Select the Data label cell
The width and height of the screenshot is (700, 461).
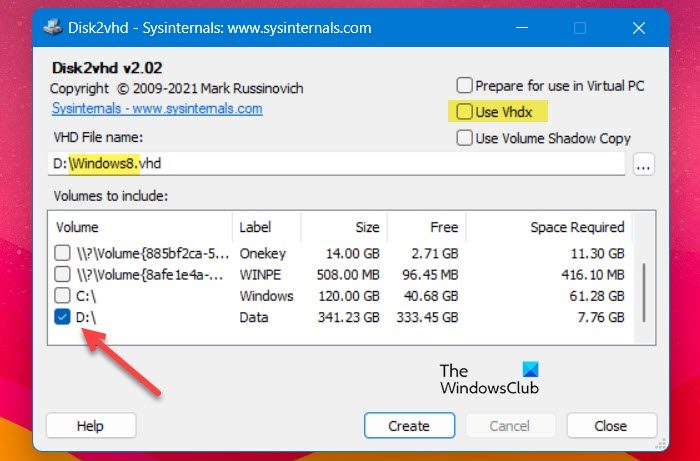254,317
